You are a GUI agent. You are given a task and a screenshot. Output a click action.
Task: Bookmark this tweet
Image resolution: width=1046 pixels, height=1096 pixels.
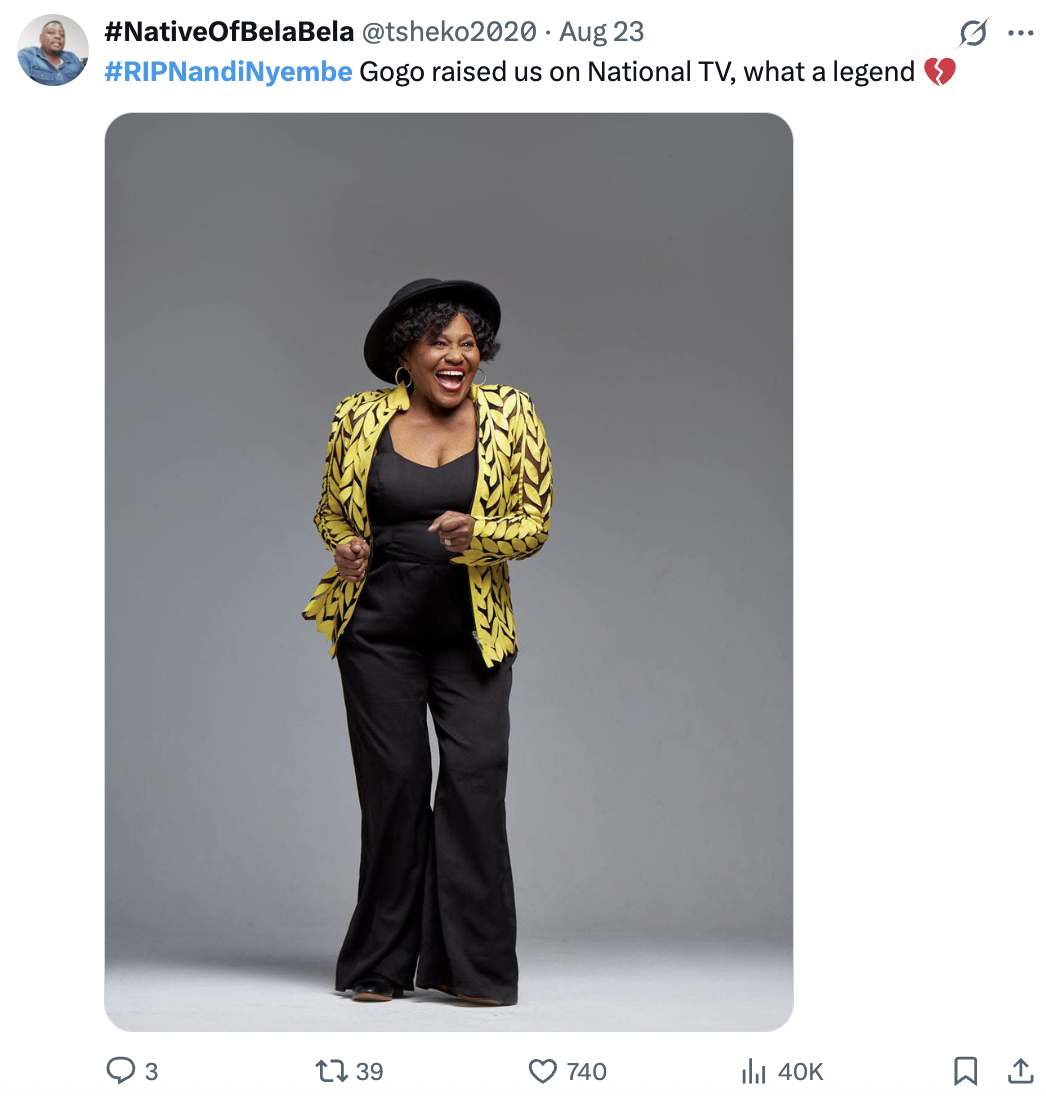965,1070
